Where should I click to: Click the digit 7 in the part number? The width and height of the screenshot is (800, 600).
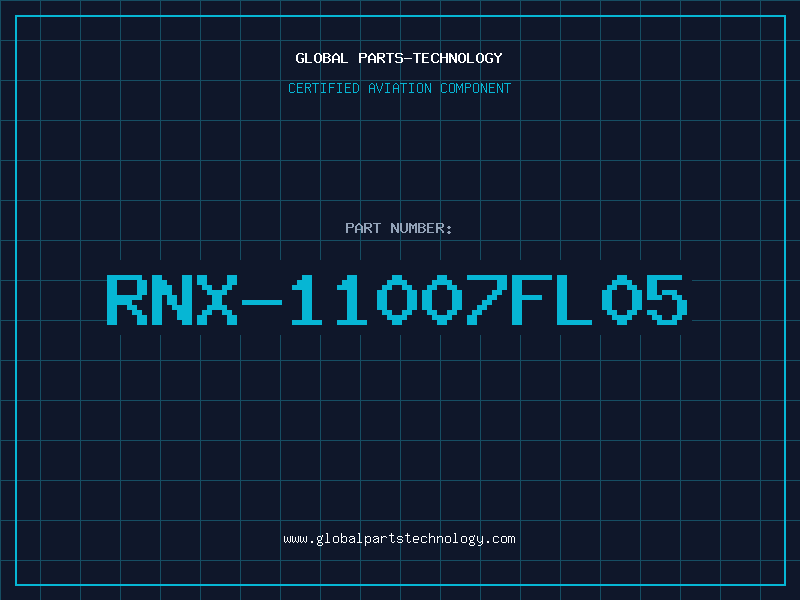(487, 299)
